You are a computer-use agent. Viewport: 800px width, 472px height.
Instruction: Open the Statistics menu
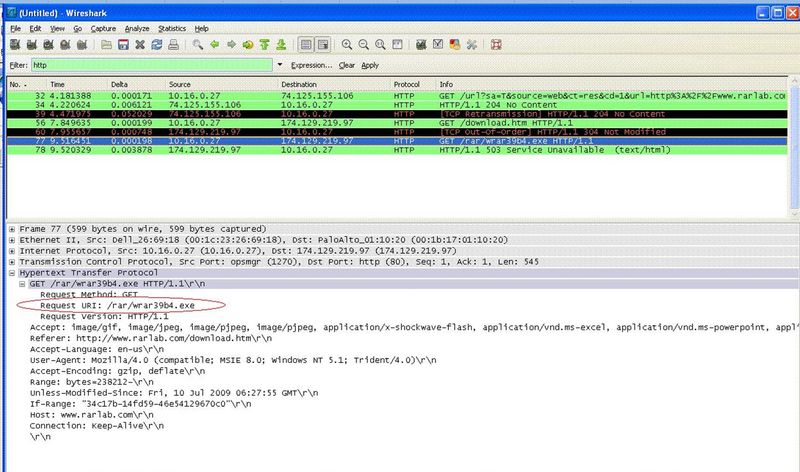coord(172,29)
